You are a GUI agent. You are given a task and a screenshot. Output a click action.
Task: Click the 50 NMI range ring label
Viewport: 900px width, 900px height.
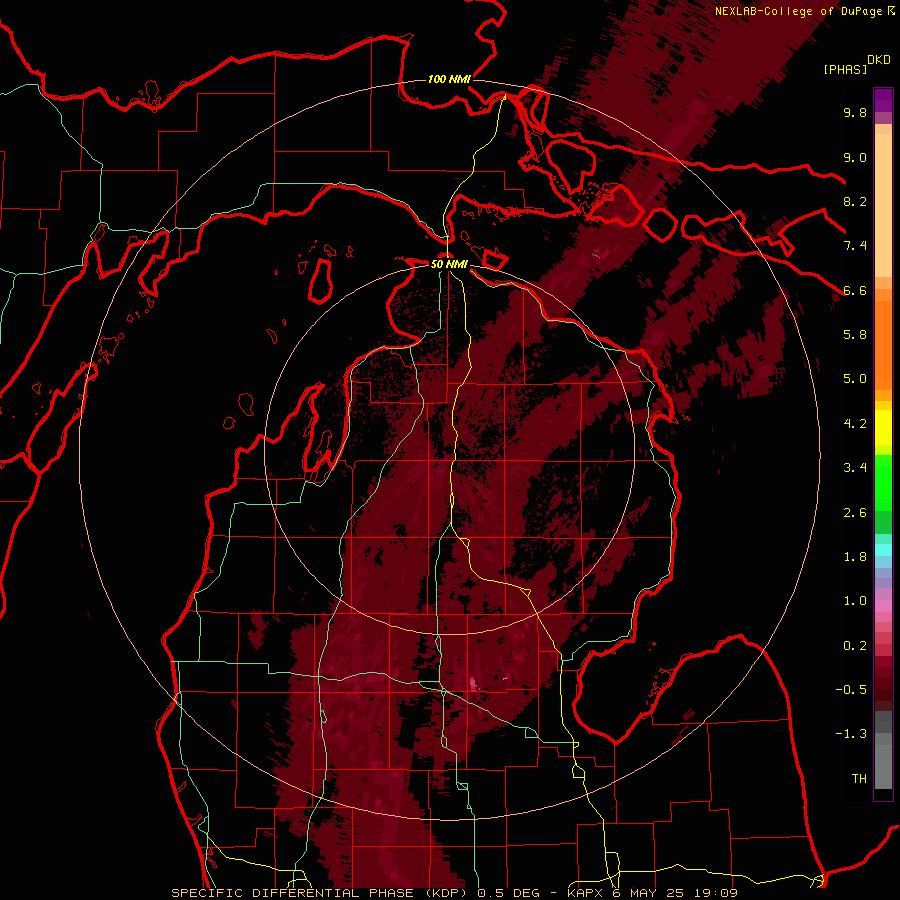tap(449, 264)
